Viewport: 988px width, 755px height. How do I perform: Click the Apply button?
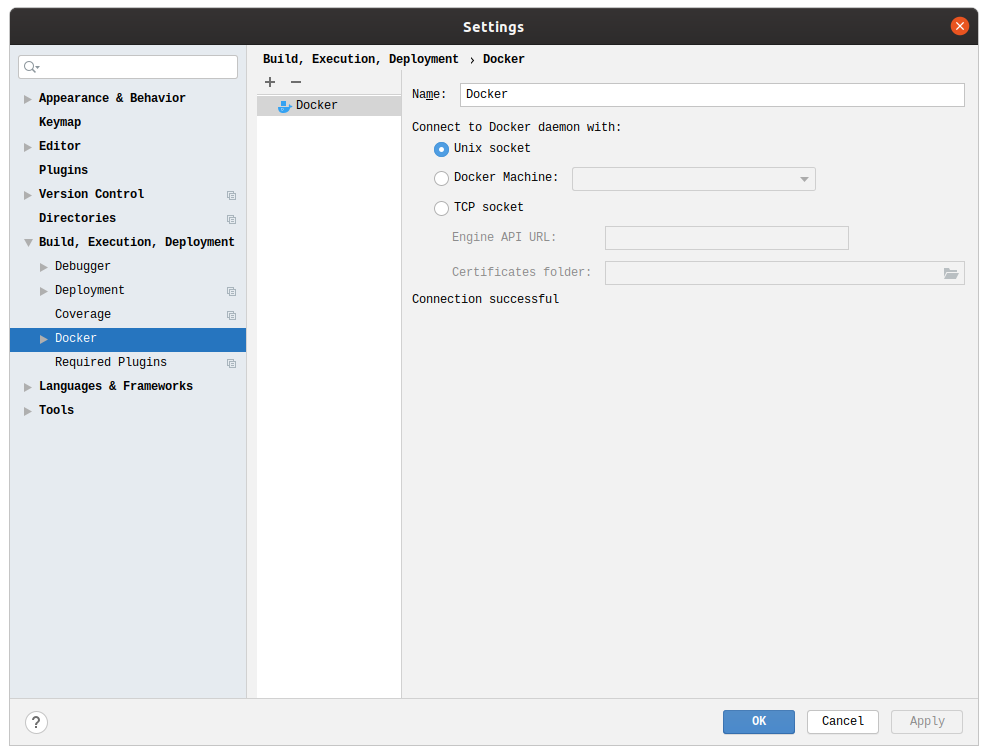coord(927,722)
